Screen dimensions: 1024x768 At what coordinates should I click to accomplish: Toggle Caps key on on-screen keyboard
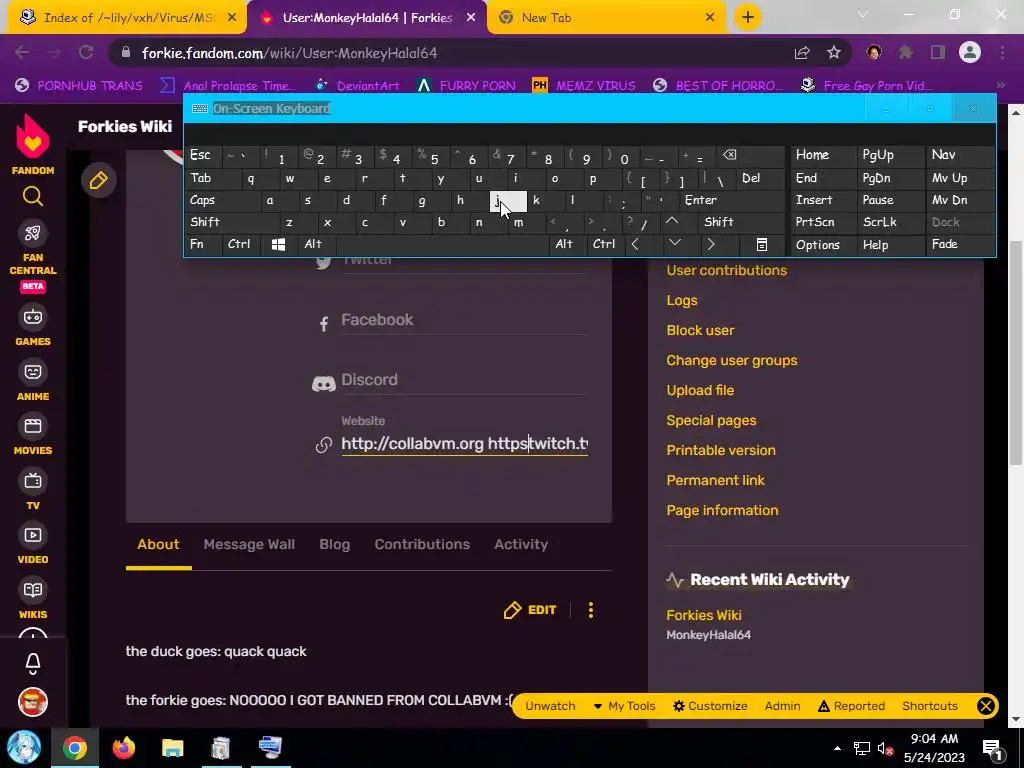tap(221, 200)
